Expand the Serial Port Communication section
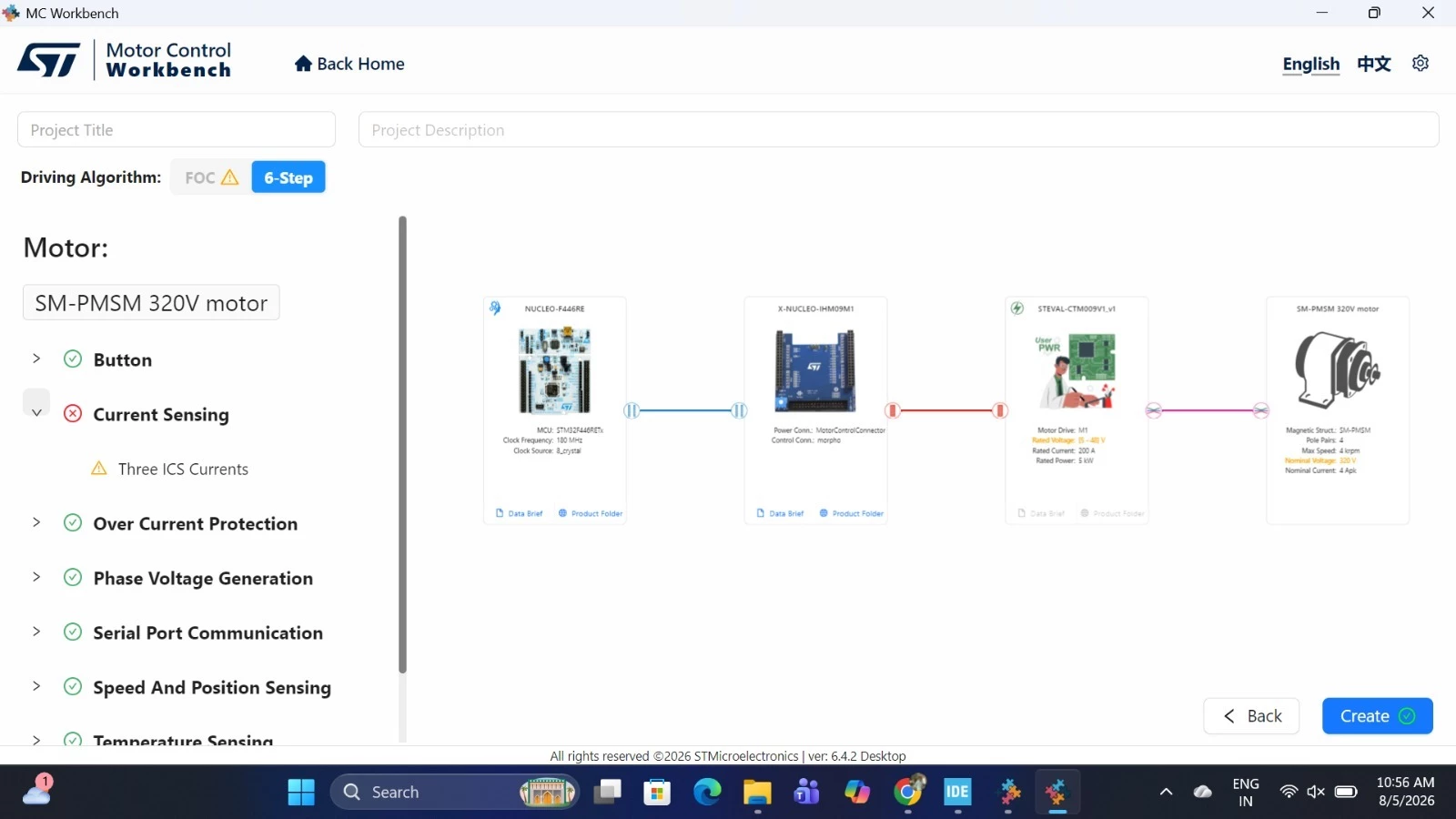This screenshot has width=1456, height=819. tap(36, 632)
